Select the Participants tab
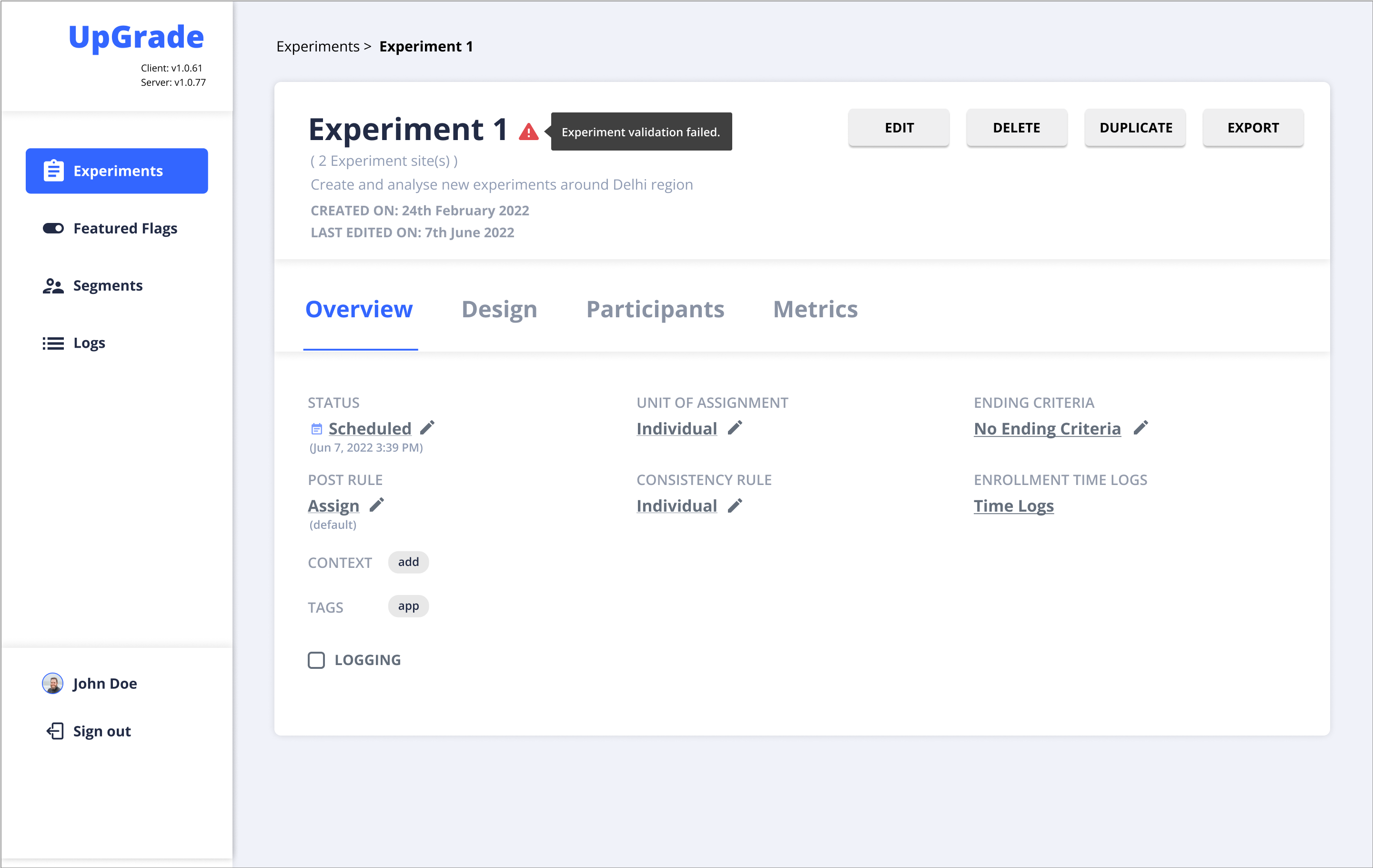This screenshot has width=1373, height=868. tap(655, 310)
